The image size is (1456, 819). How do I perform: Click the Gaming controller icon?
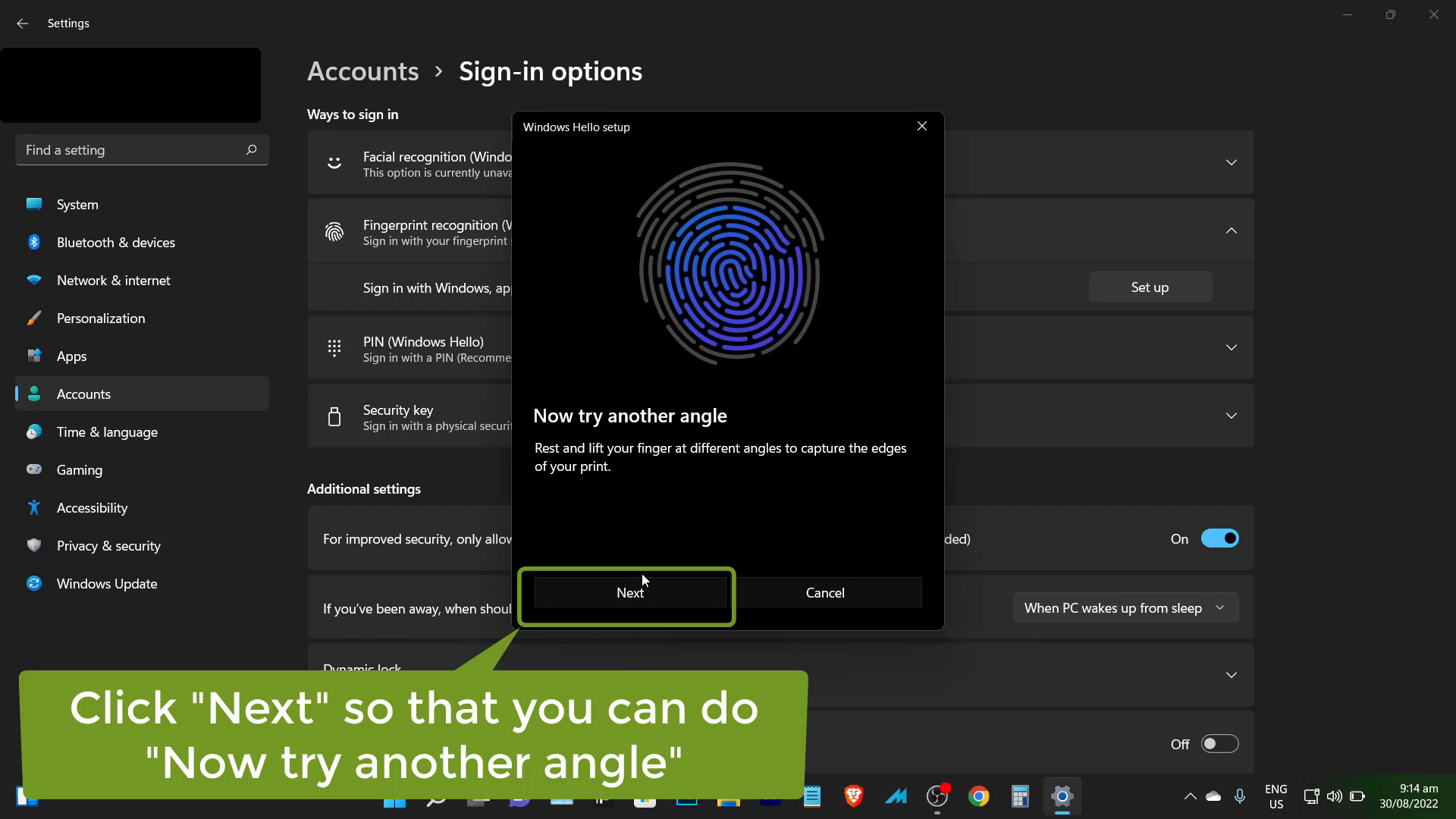(x=34, y=469)
